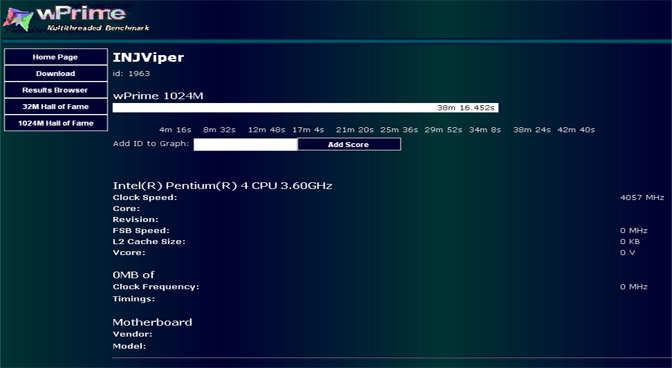Select the id: 1963 text

tap(131, 73)
